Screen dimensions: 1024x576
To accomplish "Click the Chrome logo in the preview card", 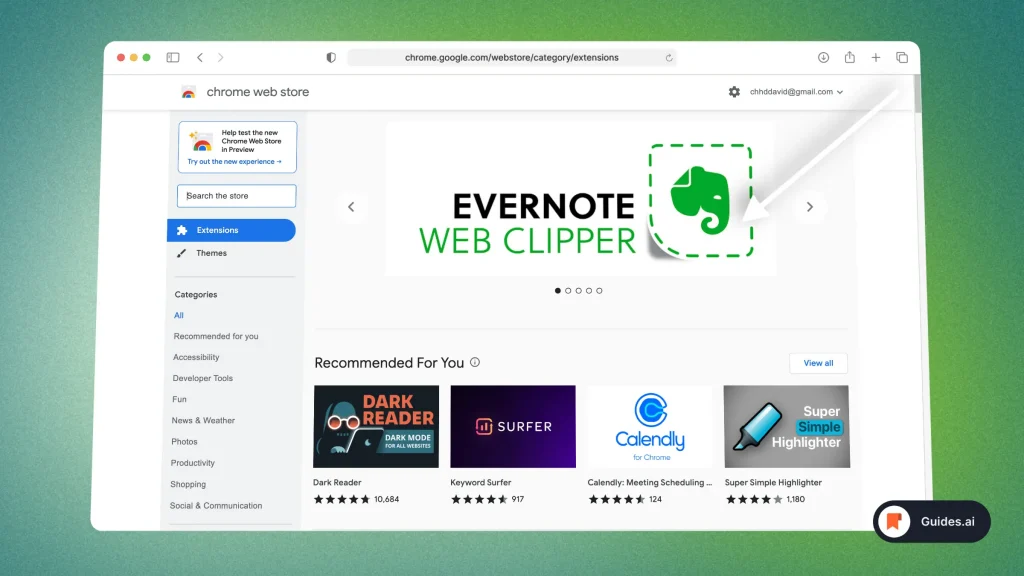I will tap(201, 141).
